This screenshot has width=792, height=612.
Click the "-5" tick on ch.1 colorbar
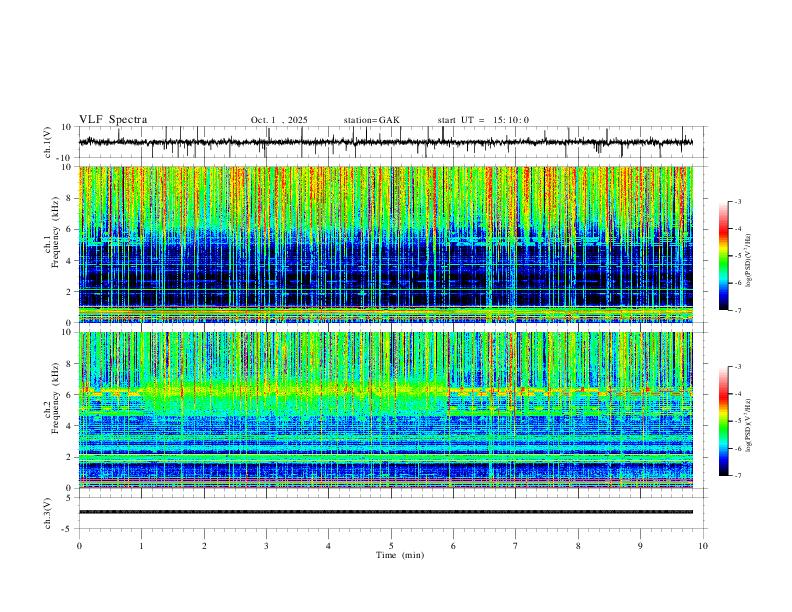[x=738, y=256]
